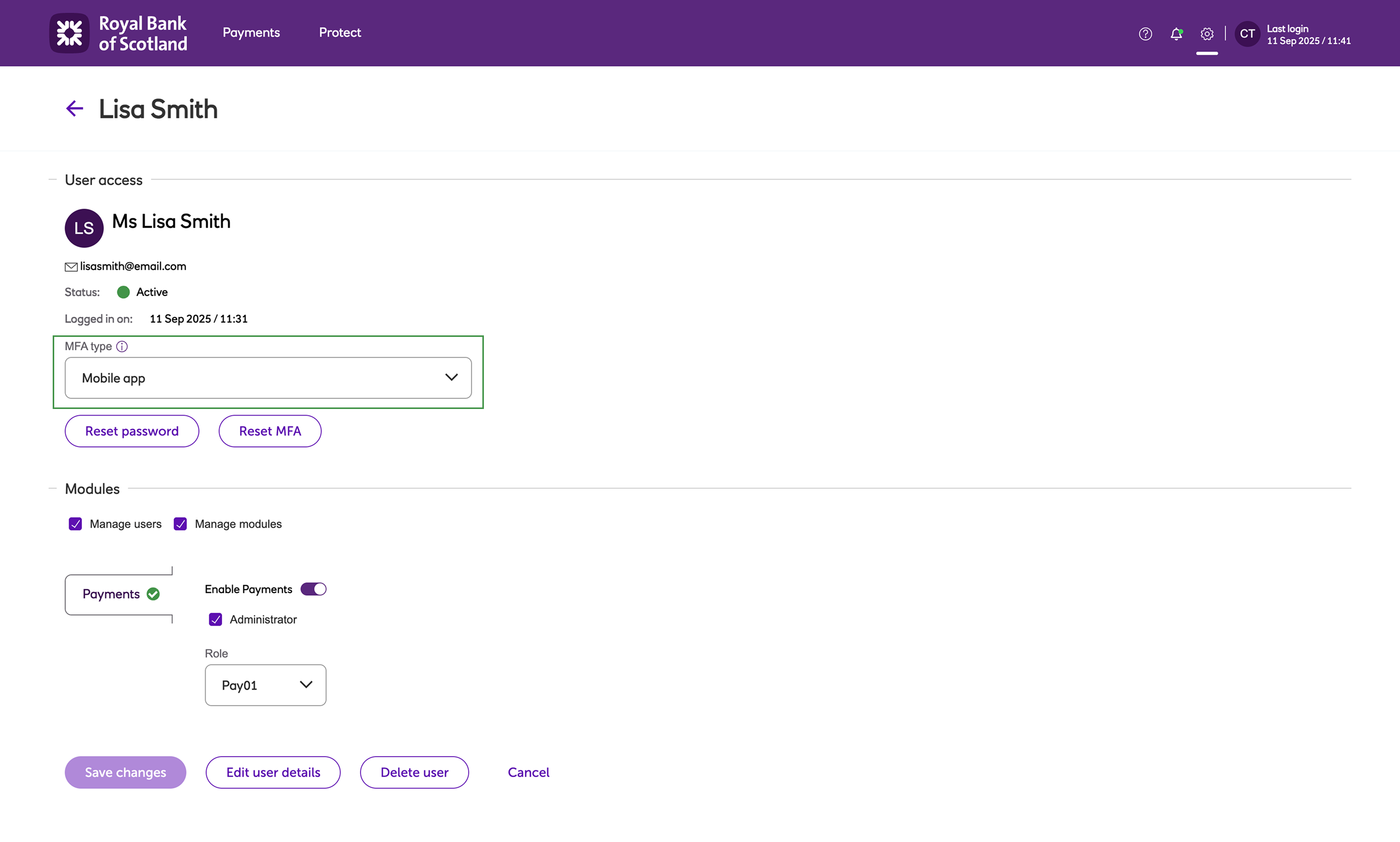Viewport: 1400px width, 842px height.
Task: Uncheck the Manage users checkbox
Action: click(76, 524)
